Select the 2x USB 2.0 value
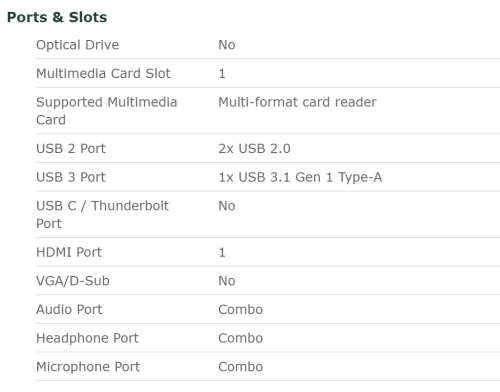This screenshot has height=392, width=500. point(254,148)
